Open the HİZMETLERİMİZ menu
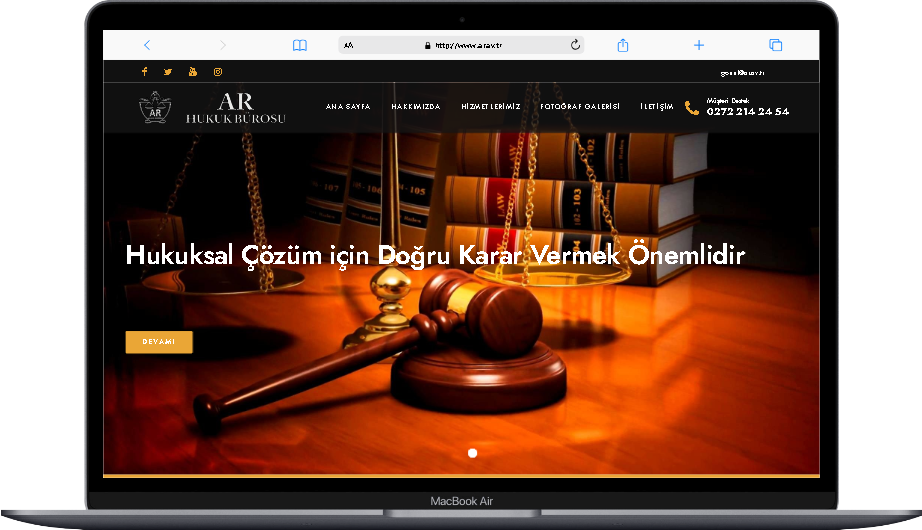The height and width of the screenshot is (530, 922). pyautogui.click(x=490, y=107)
